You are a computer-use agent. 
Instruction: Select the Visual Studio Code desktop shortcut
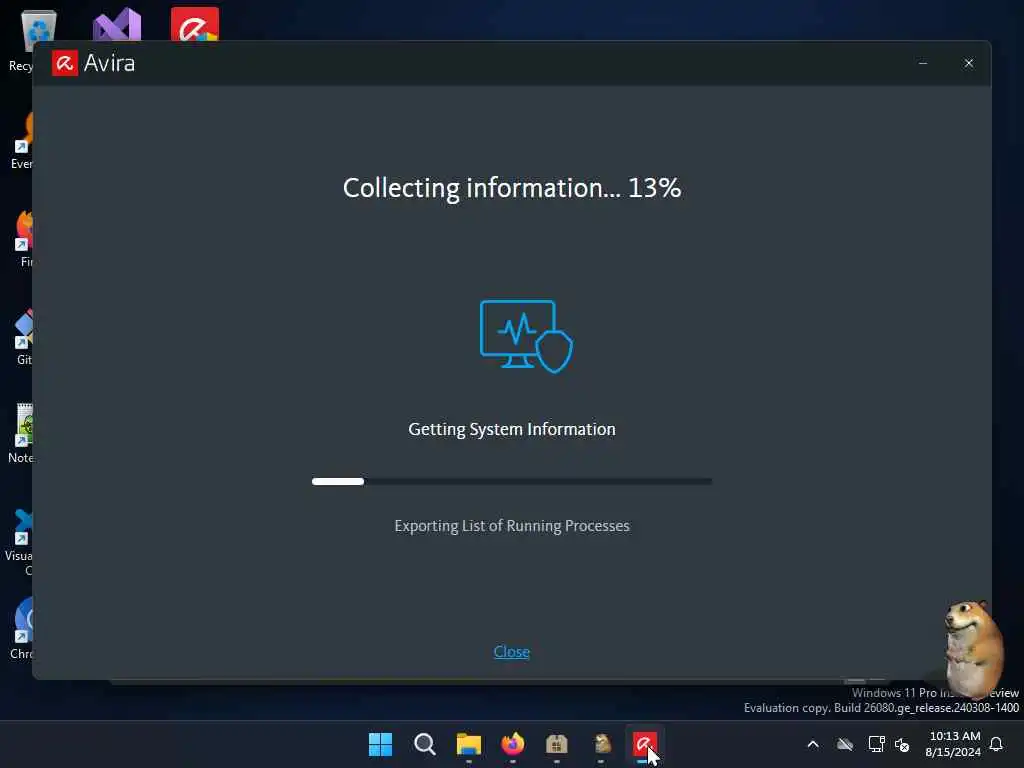coord(21,541)
